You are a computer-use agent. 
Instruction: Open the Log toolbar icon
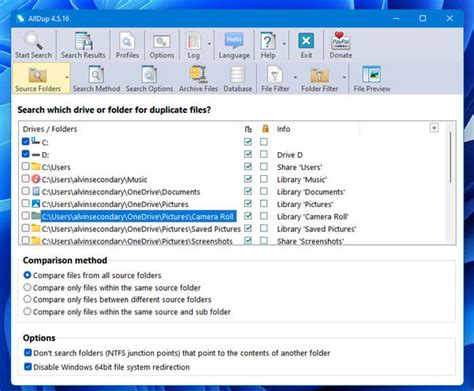[x=193, y=41]
